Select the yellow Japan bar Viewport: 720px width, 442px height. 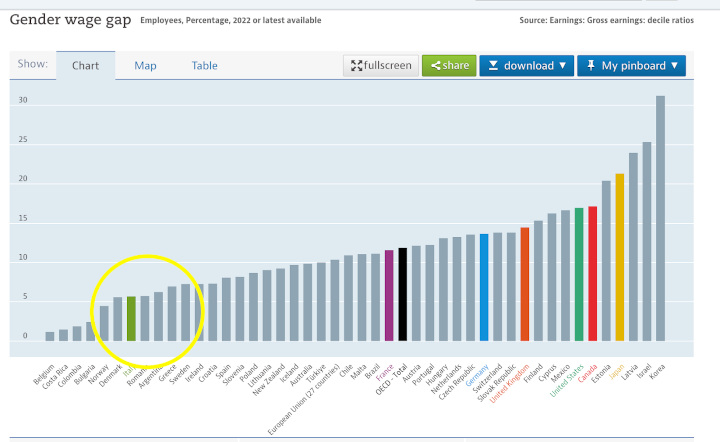point(619,257)
